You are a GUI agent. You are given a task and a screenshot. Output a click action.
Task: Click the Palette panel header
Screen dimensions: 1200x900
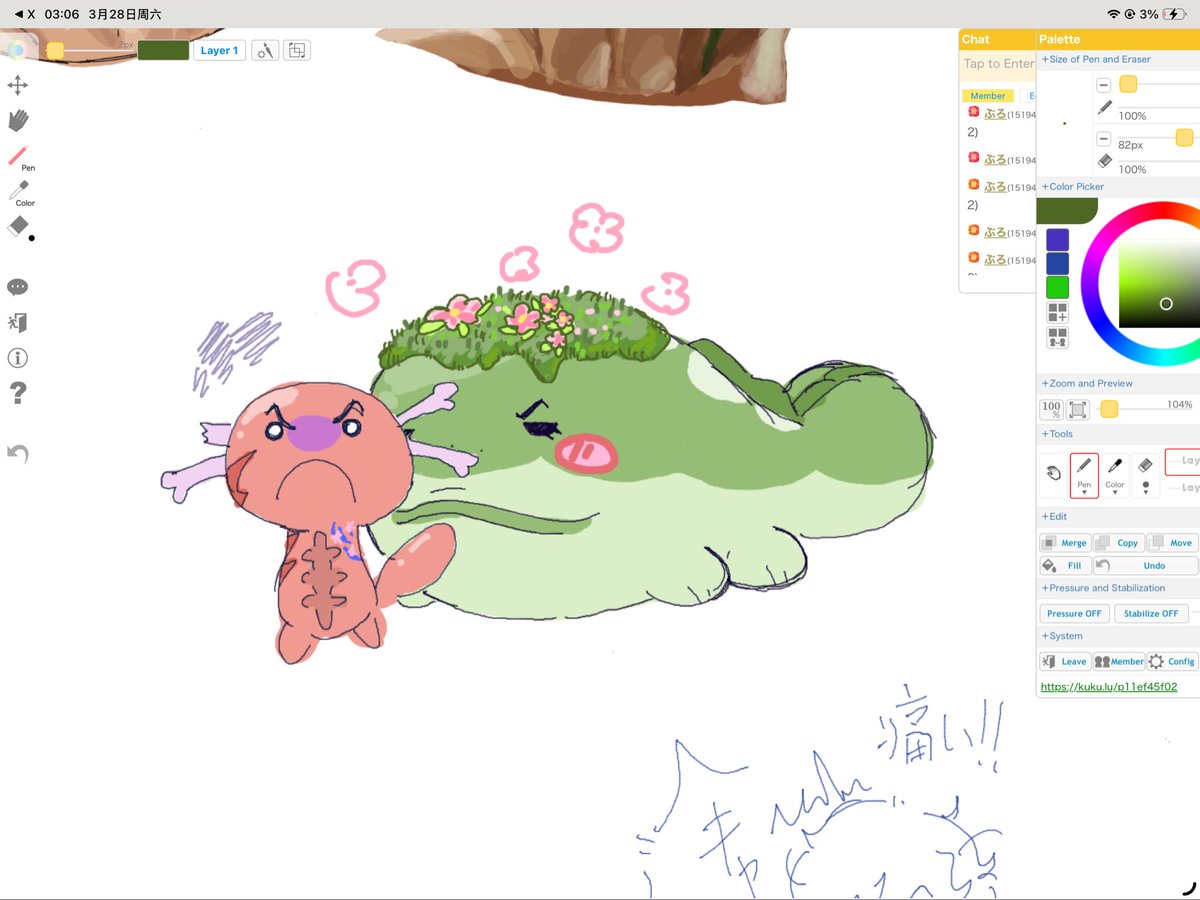[x=1118, y=39]
